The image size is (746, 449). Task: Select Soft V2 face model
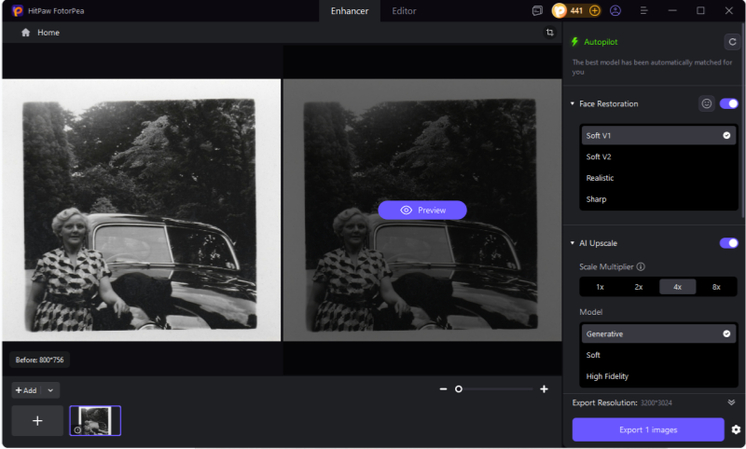(658, 156)
